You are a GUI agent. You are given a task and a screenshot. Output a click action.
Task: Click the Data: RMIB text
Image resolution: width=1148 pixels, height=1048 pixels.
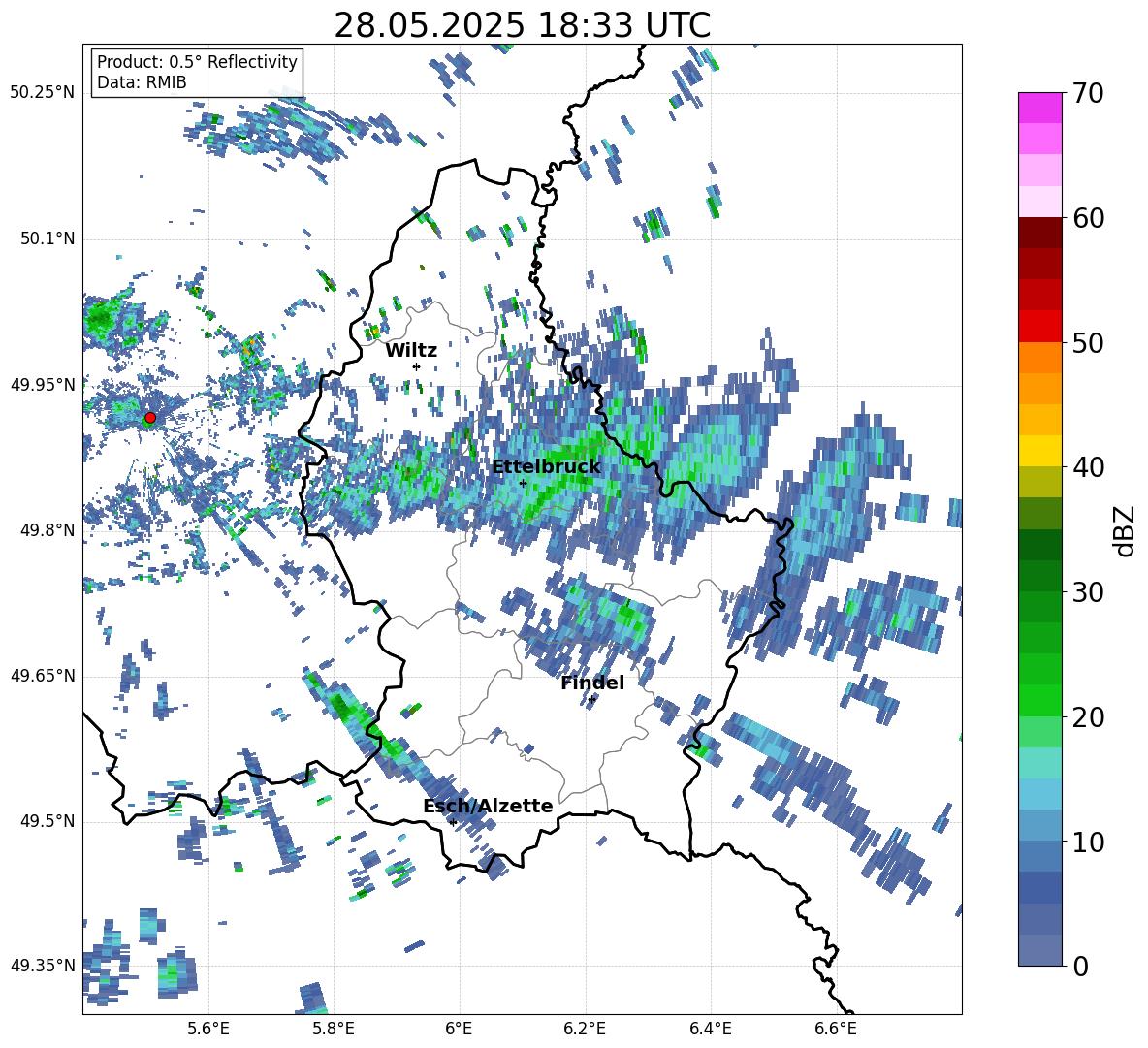pyautogui.click(x=142, y=82)
